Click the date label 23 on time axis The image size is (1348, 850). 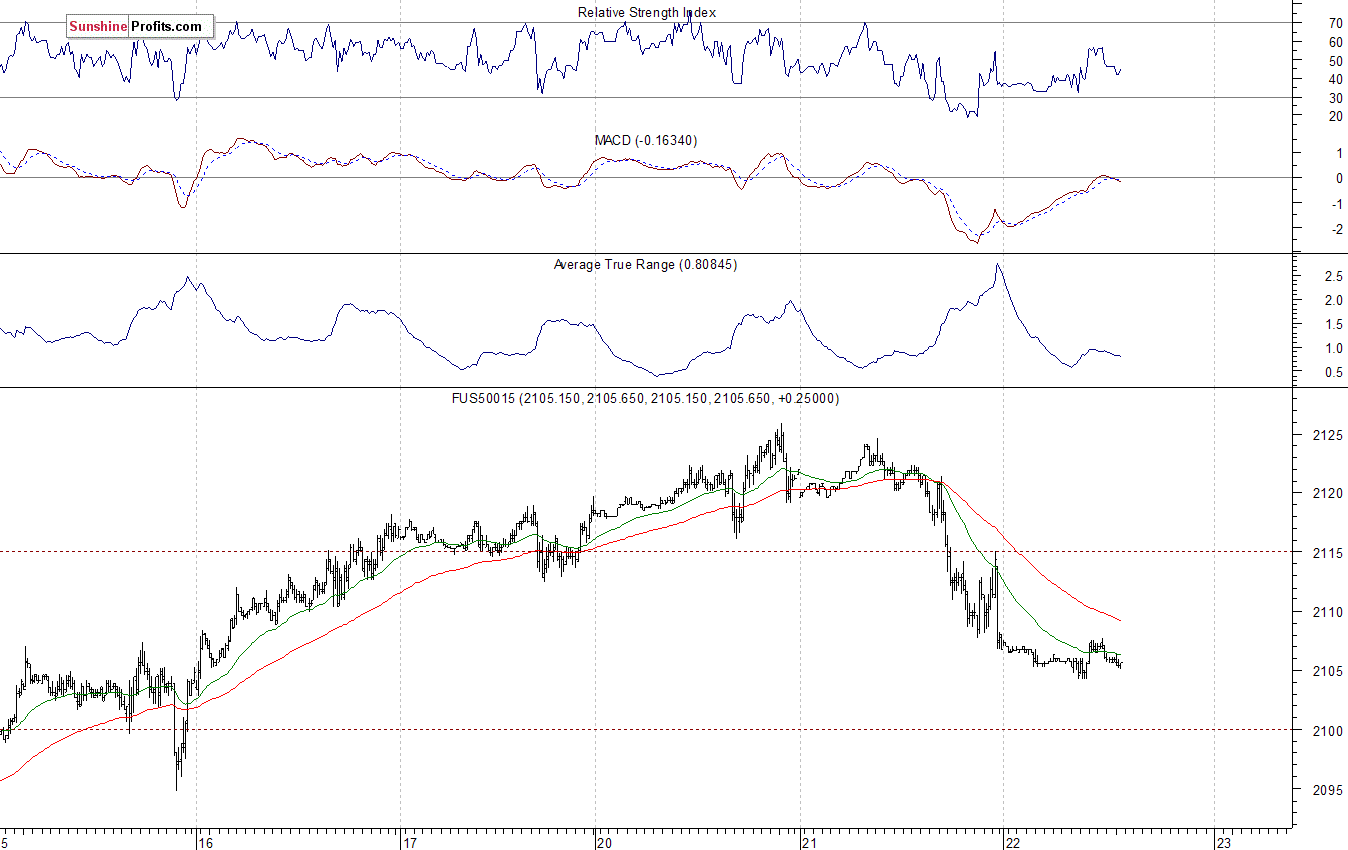tap(1222, 842)
